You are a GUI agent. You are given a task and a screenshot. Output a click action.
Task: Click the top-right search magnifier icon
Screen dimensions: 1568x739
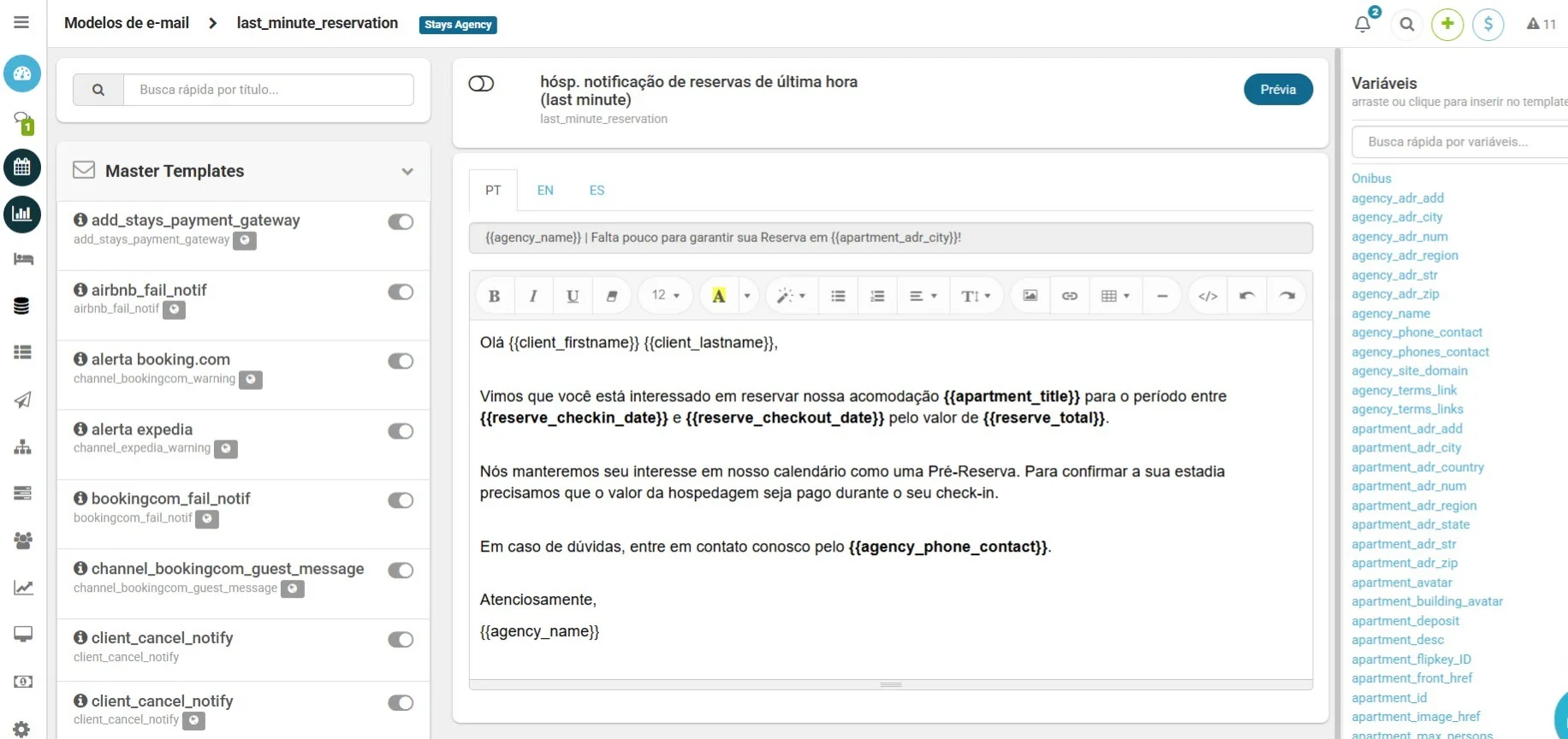(x=1407, y=24)
